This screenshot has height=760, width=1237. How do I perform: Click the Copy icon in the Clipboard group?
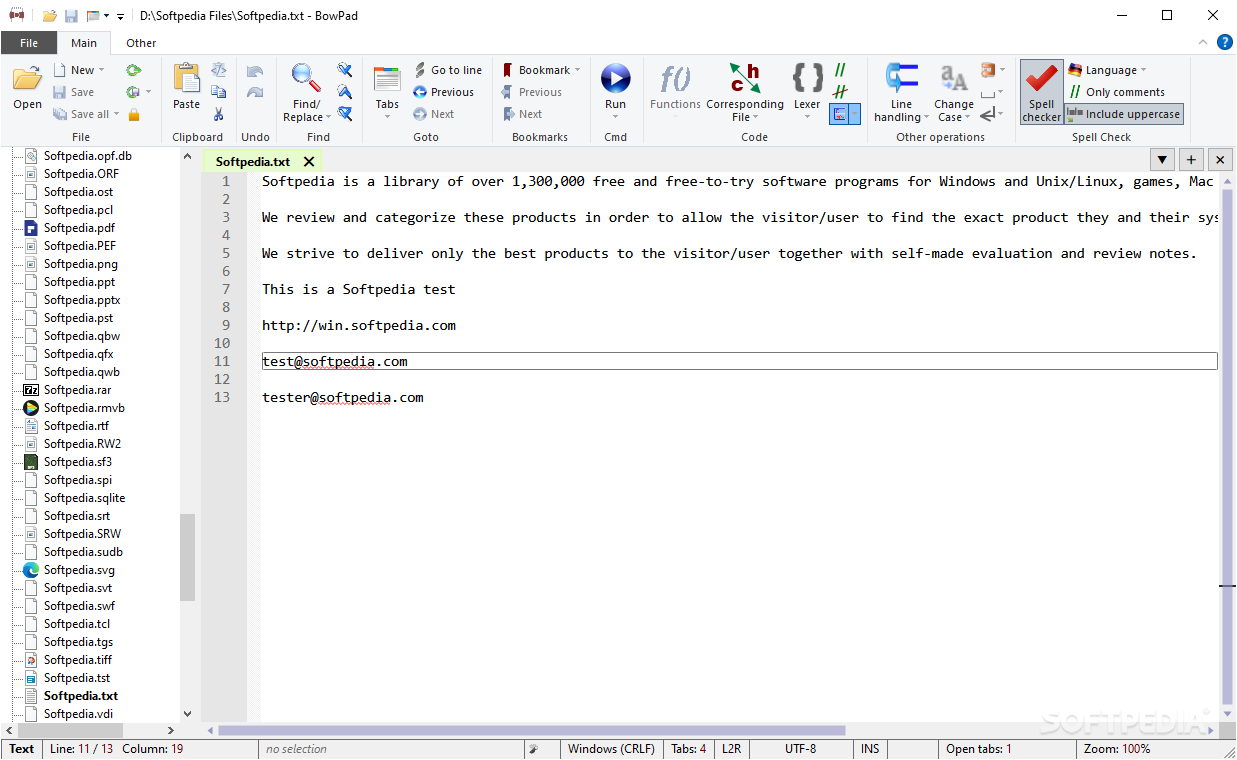218,92
